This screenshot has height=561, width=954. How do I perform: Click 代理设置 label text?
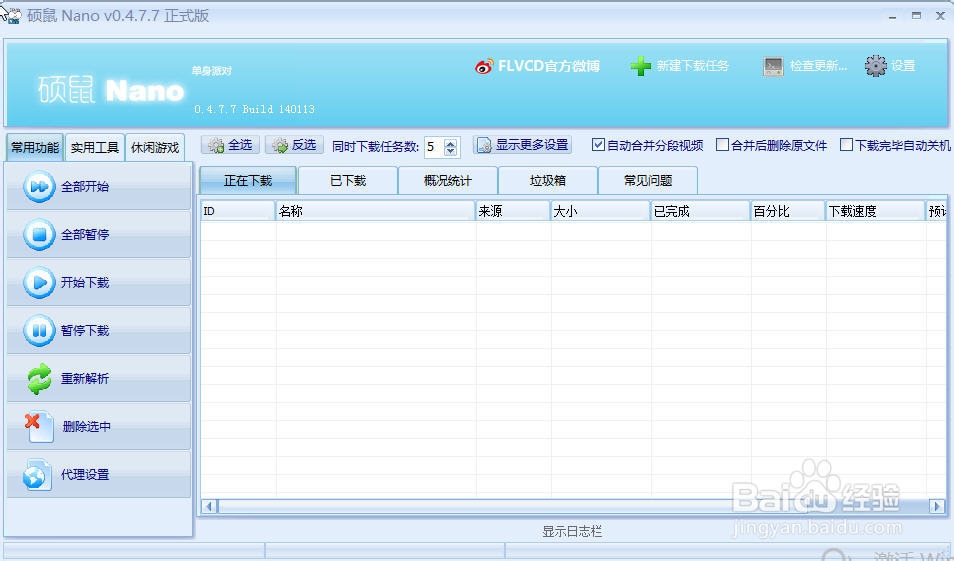[x=85, y=475]
